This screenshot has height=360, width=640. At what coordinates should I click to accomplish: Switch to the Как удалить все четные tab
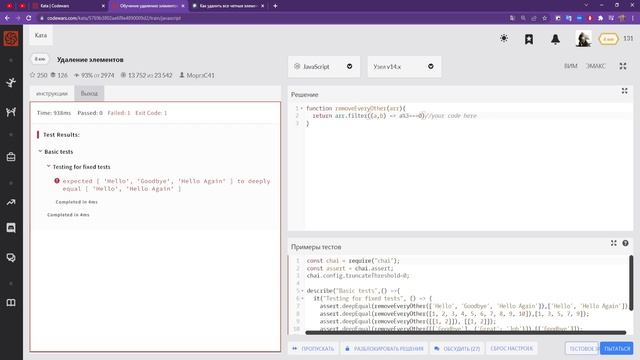(x=228, y=6)
